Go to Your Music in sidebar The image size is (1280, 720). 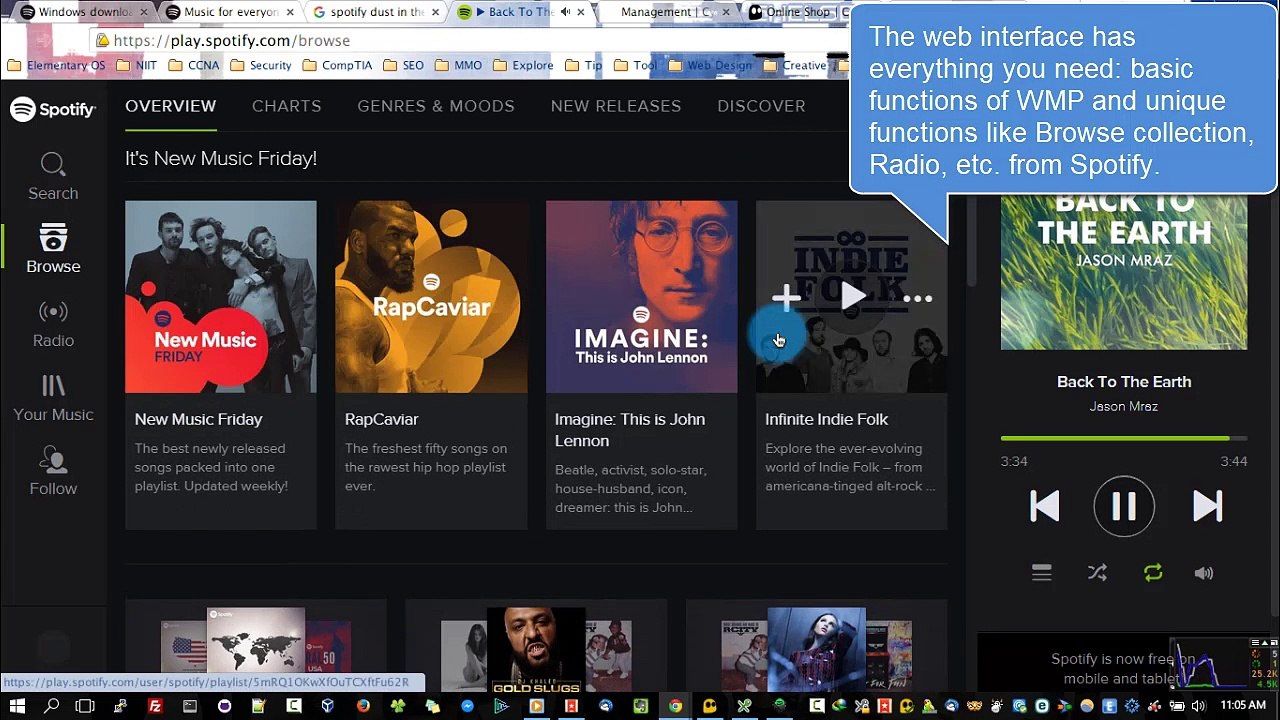[x=53, y=397]
